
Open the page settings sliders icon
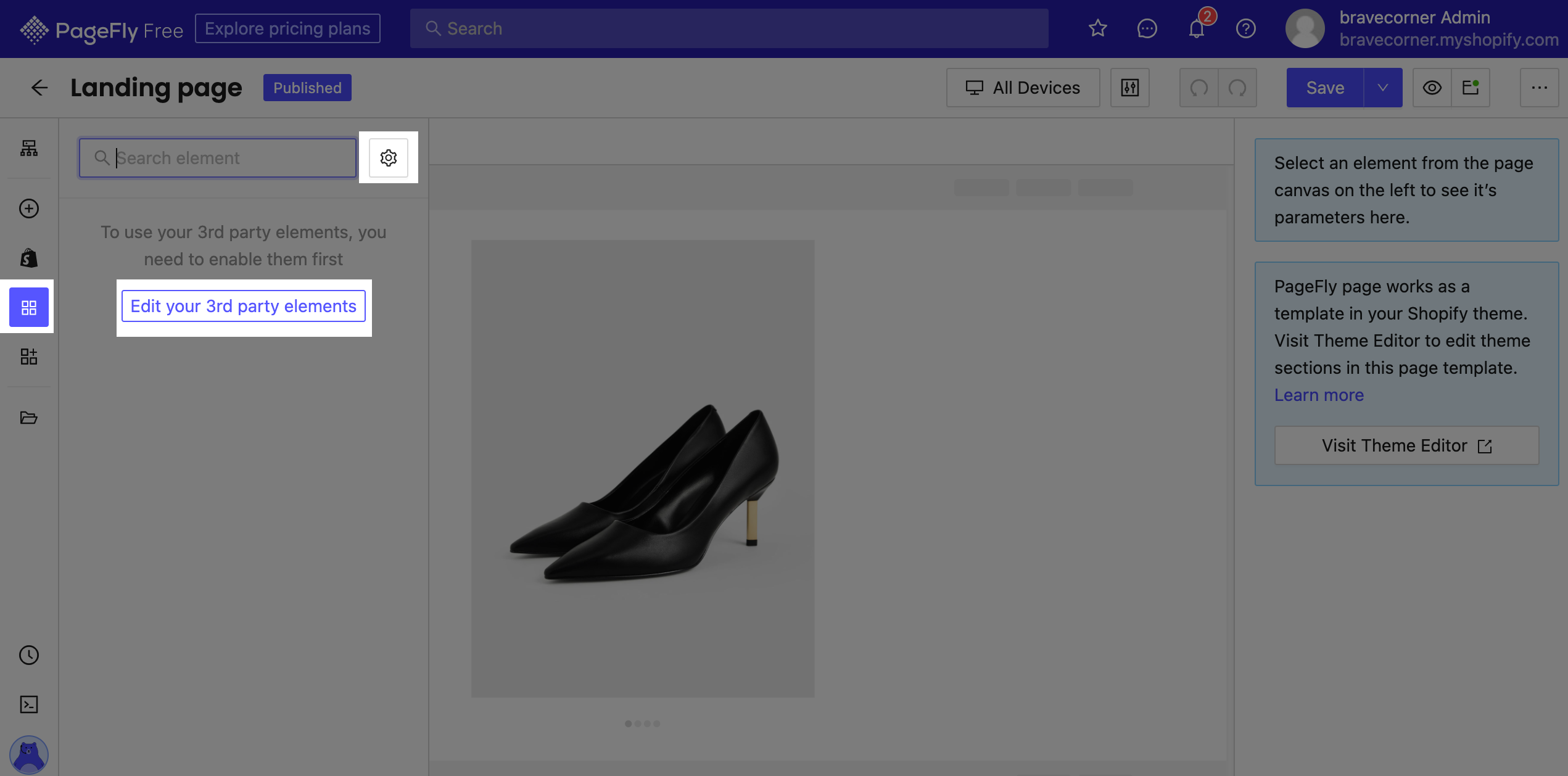point(1130,88)
